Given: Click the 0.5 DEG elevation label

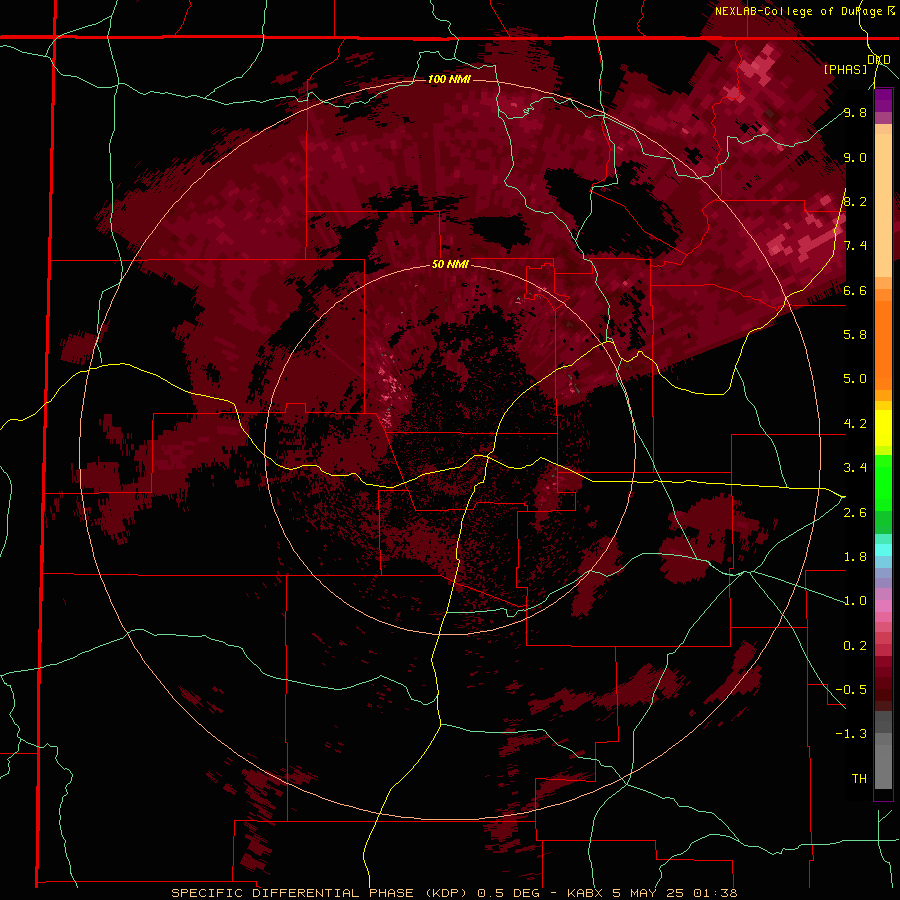Looking at the screenshot, I should pos(509,893).
